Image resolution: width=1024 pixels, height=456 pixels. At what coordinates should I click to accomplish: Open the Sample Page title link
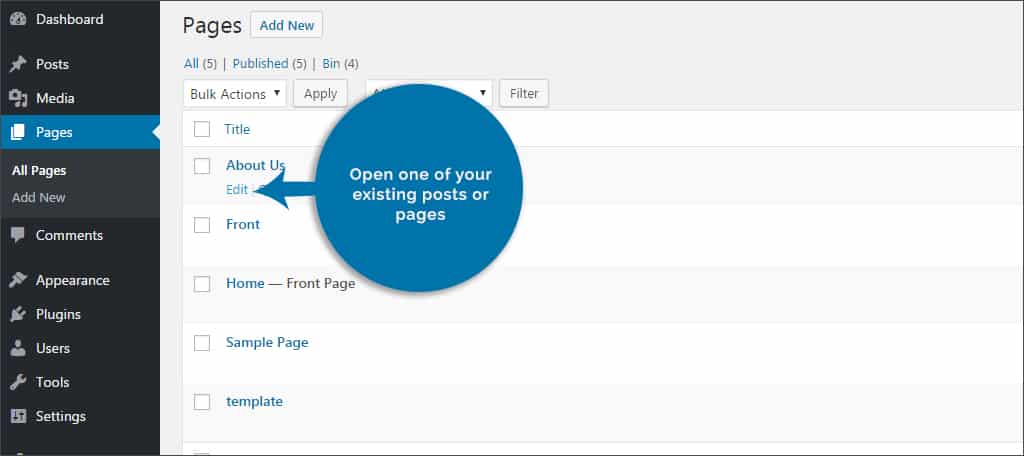(267, 342)
